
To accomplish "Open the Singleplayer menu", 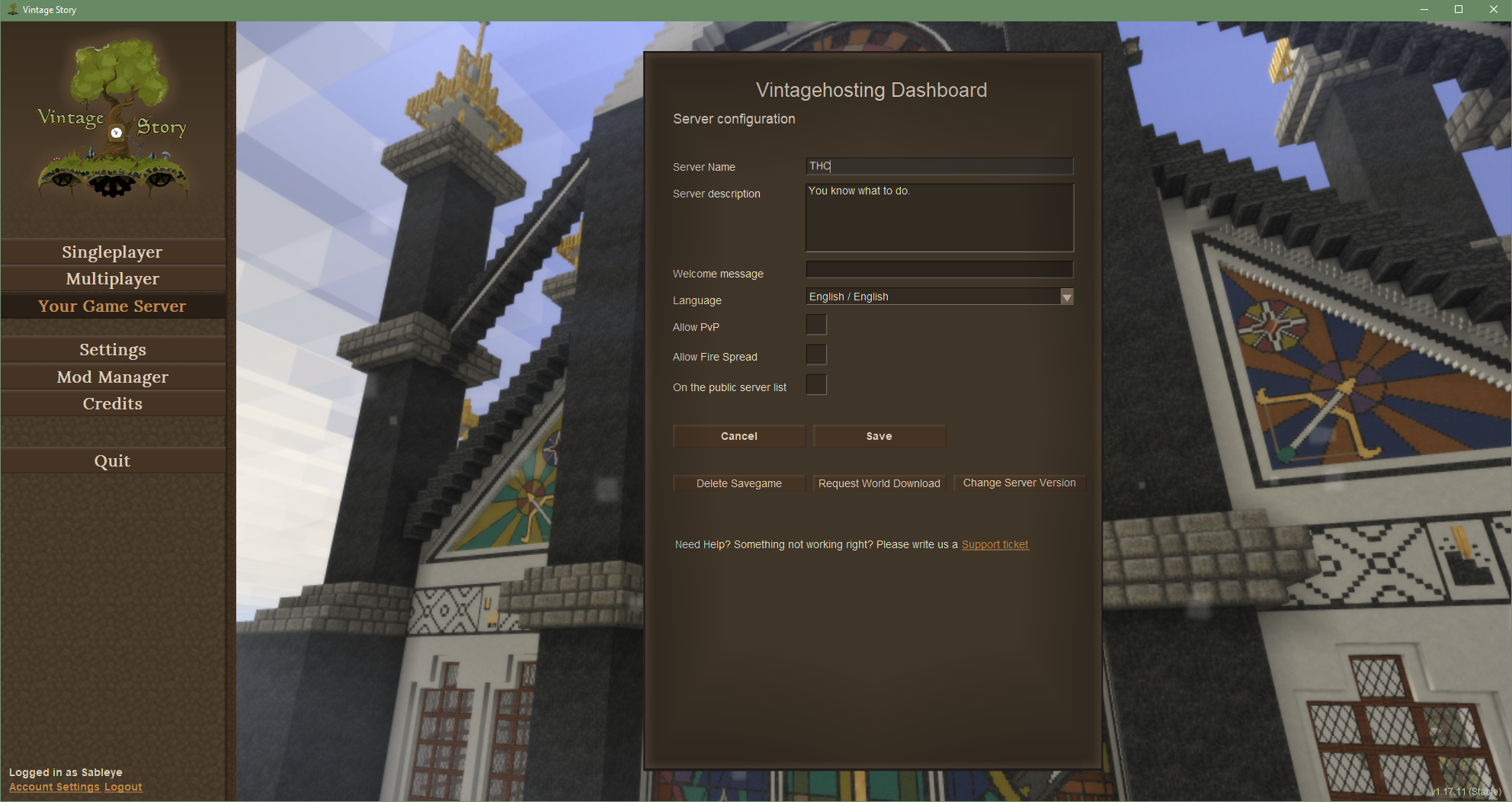I will pyautogui.click(x=112, y=252).
